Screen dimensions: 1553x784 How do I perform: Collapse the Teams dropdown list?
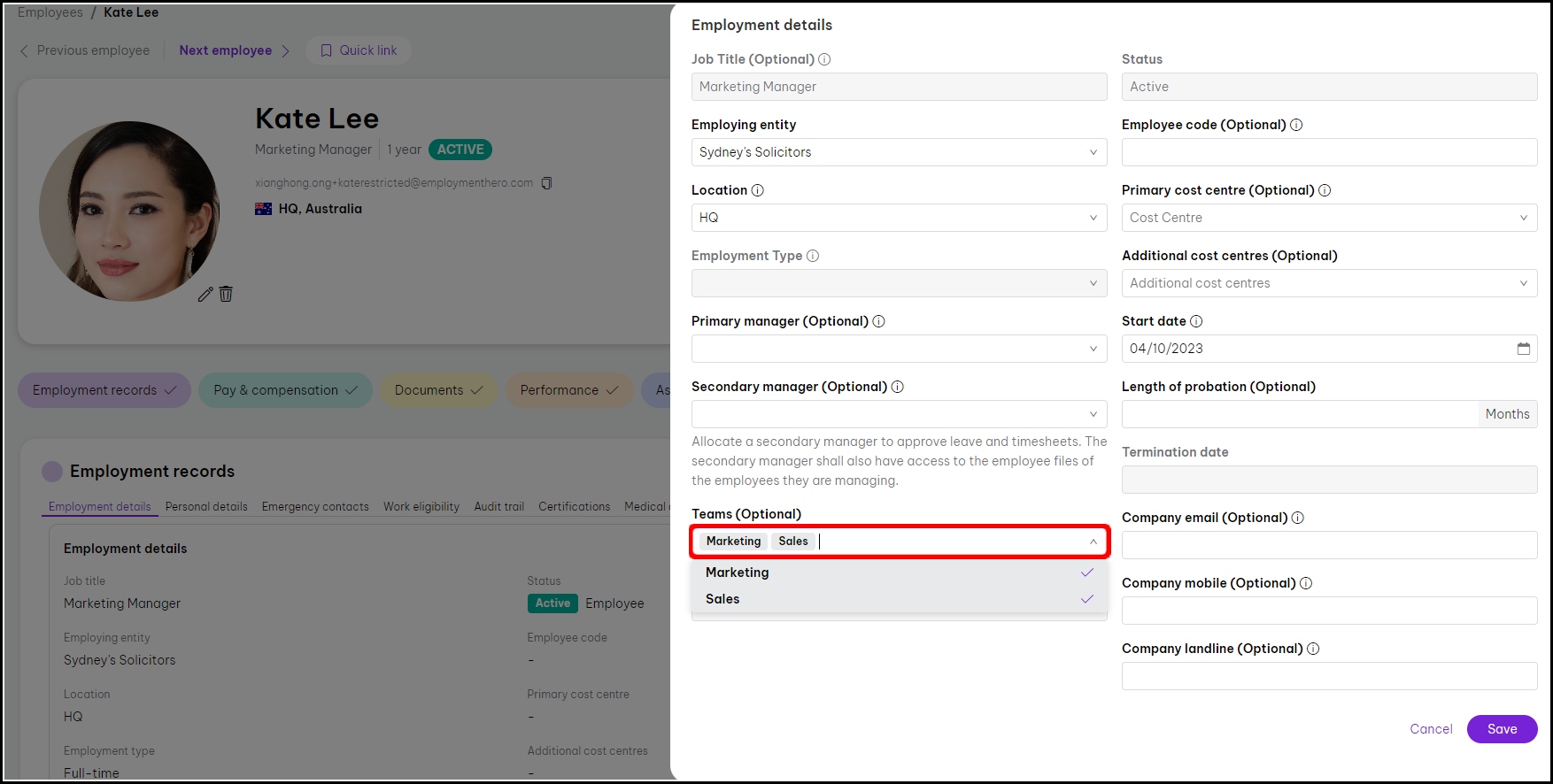point(1093,542)
